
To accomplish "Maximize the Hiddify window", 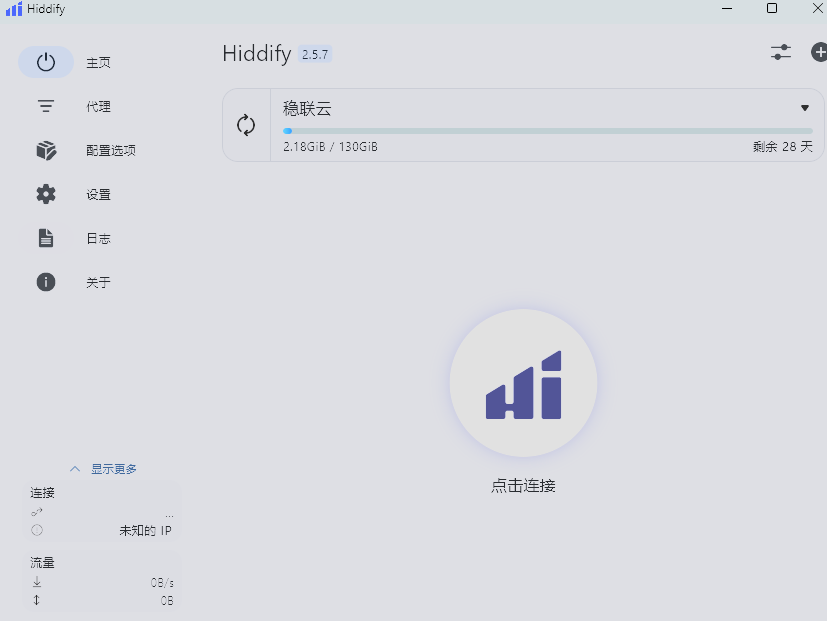I will [x=772, y=8].
